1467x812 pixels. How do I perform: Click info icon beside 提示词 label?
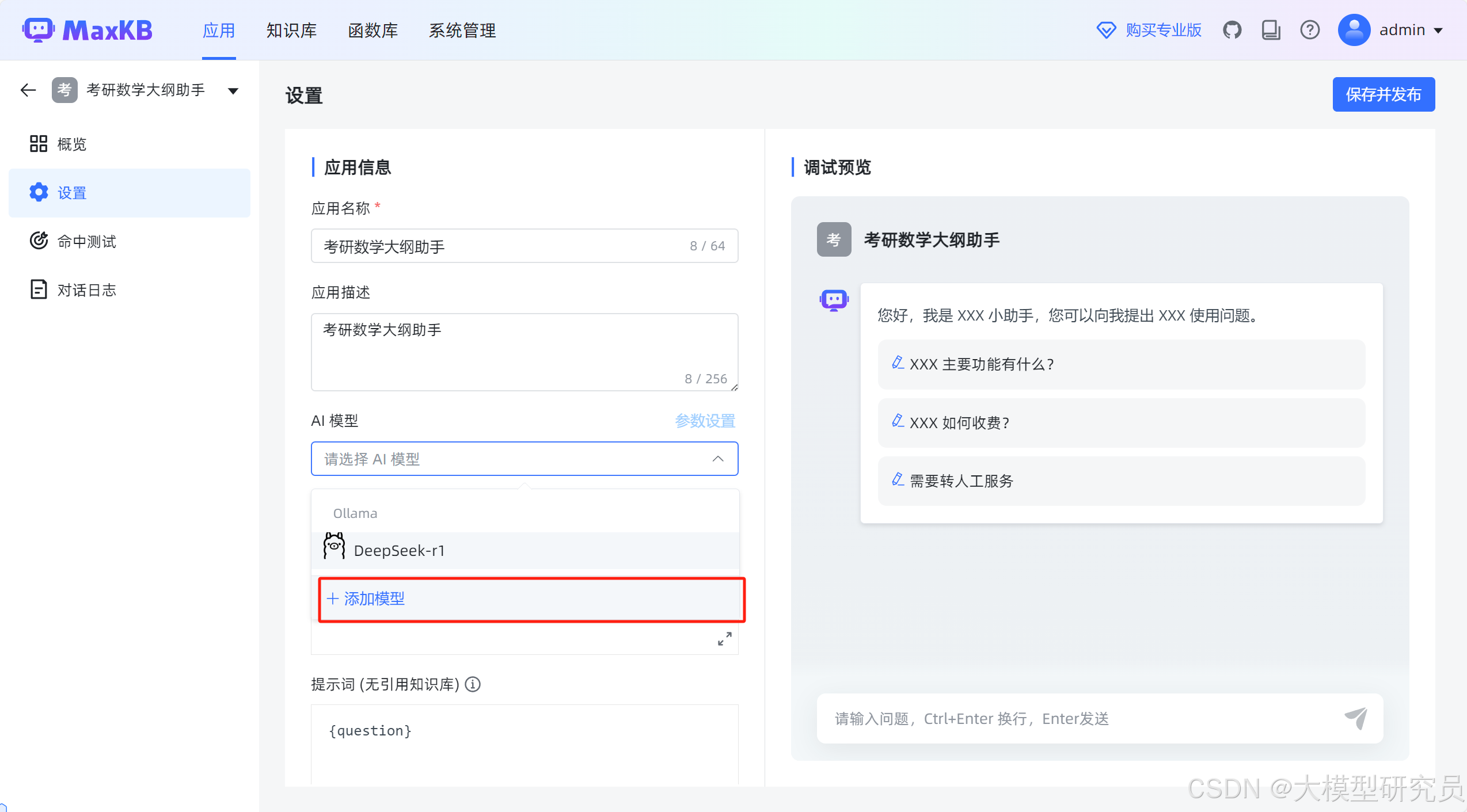pyautogui.click(x=473, y=684)
